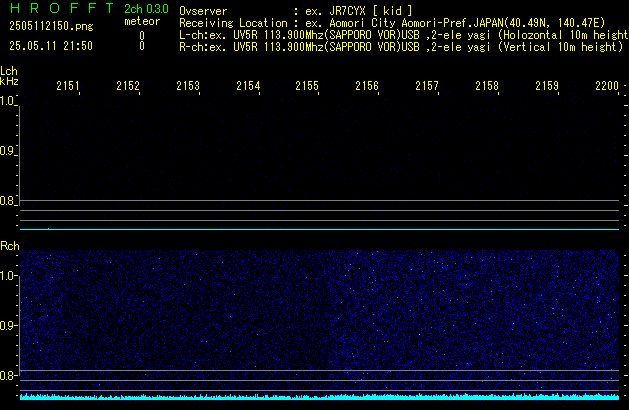Image resolution: width=629 pixels, height=410 pixels.
Task: Click the 2158 time marker
Action: click(x=487, y=86)
